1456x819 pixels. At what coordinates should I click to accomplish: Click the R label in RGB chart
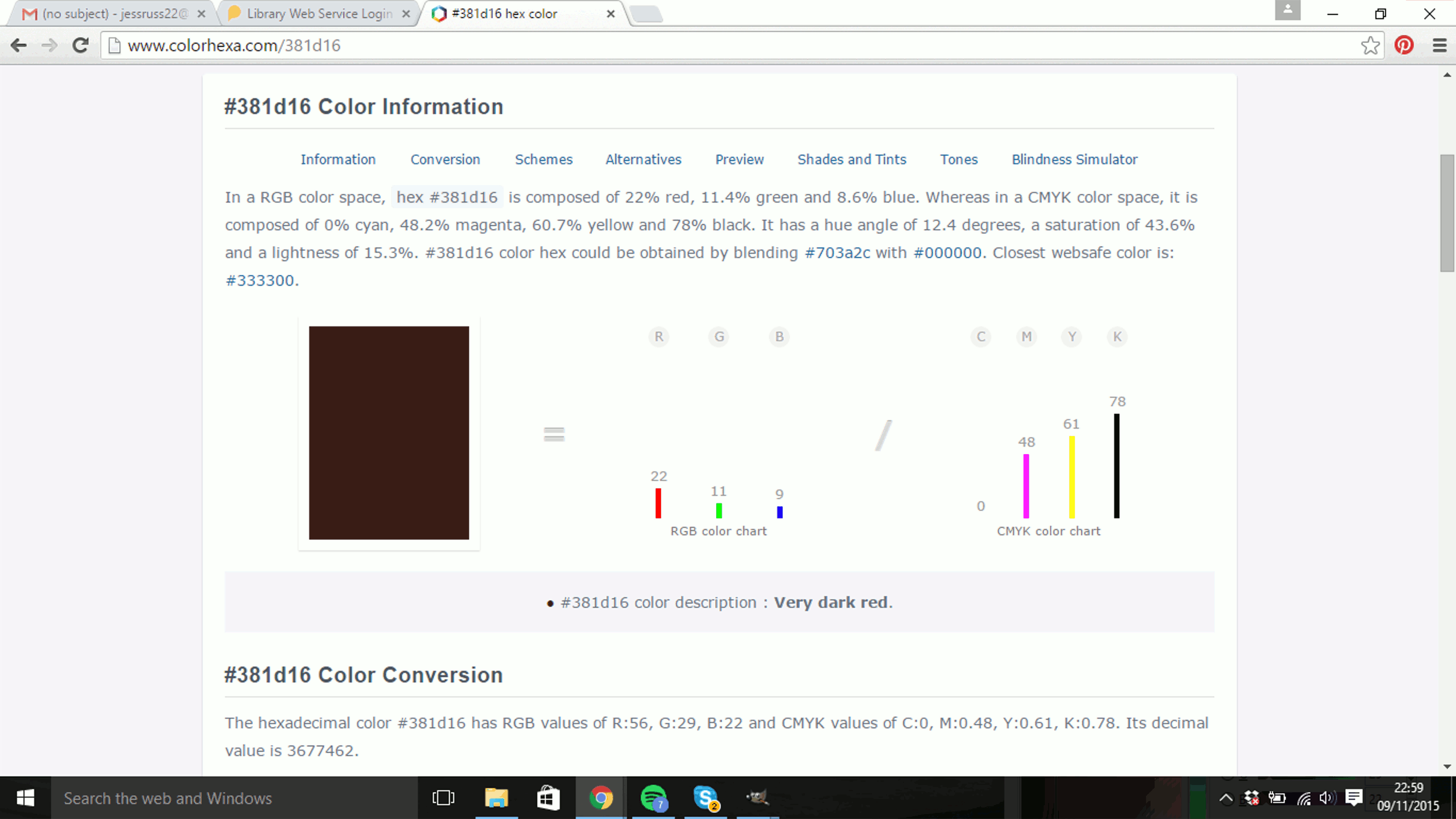click(x=658, y=337)
